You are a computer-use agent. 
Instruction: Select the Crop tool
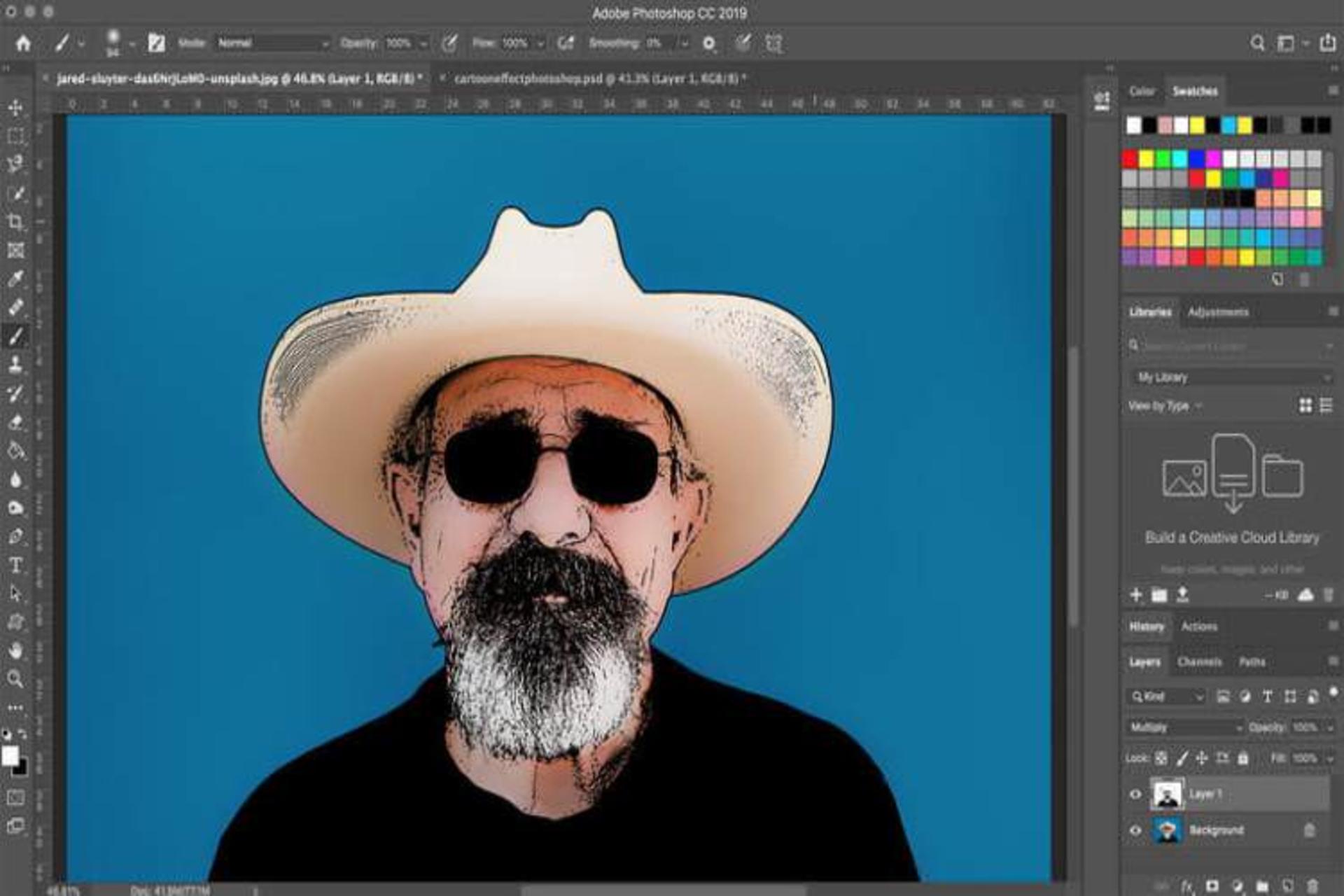(15, 222)
